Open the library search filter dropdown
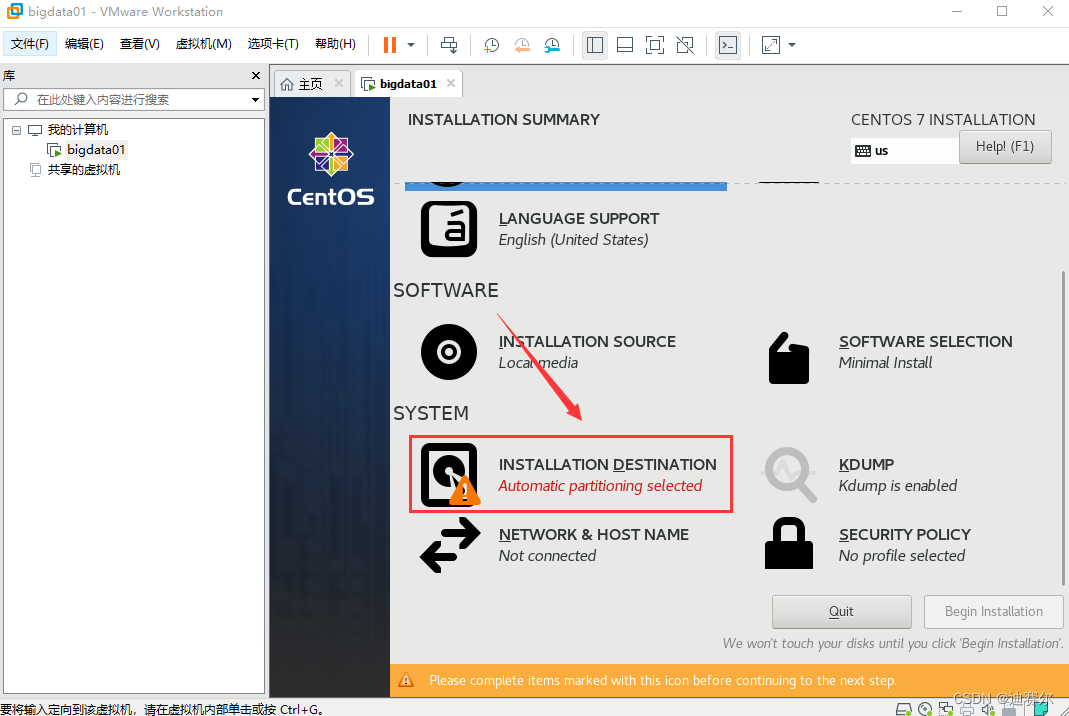The image size is (1069, 716). [255, 100]
